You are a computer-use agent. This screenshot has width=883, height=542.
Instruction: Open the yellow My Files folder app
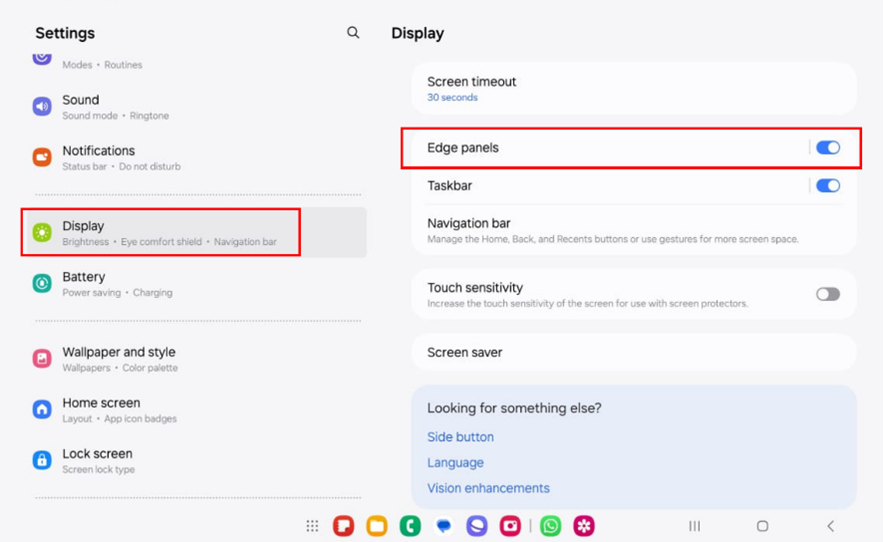tap(377, 526)
